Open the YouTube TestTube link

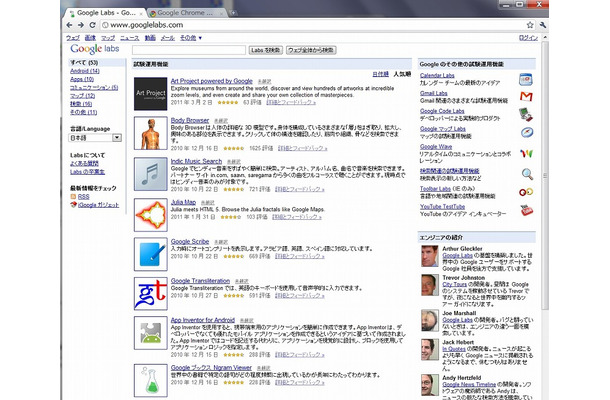click(x=442, y=207)
